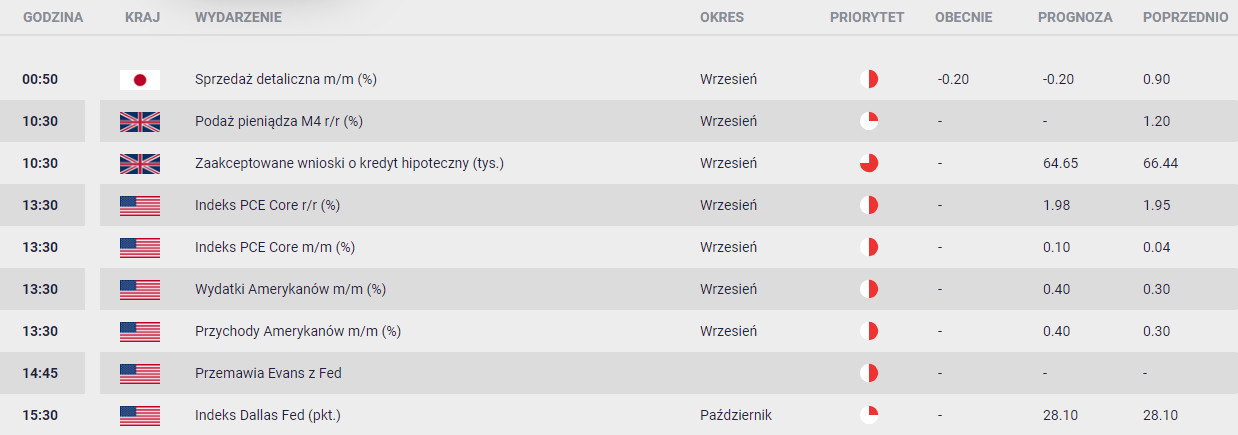Open the Indeks PCE Core m/m (%) event

pos(275,248)
